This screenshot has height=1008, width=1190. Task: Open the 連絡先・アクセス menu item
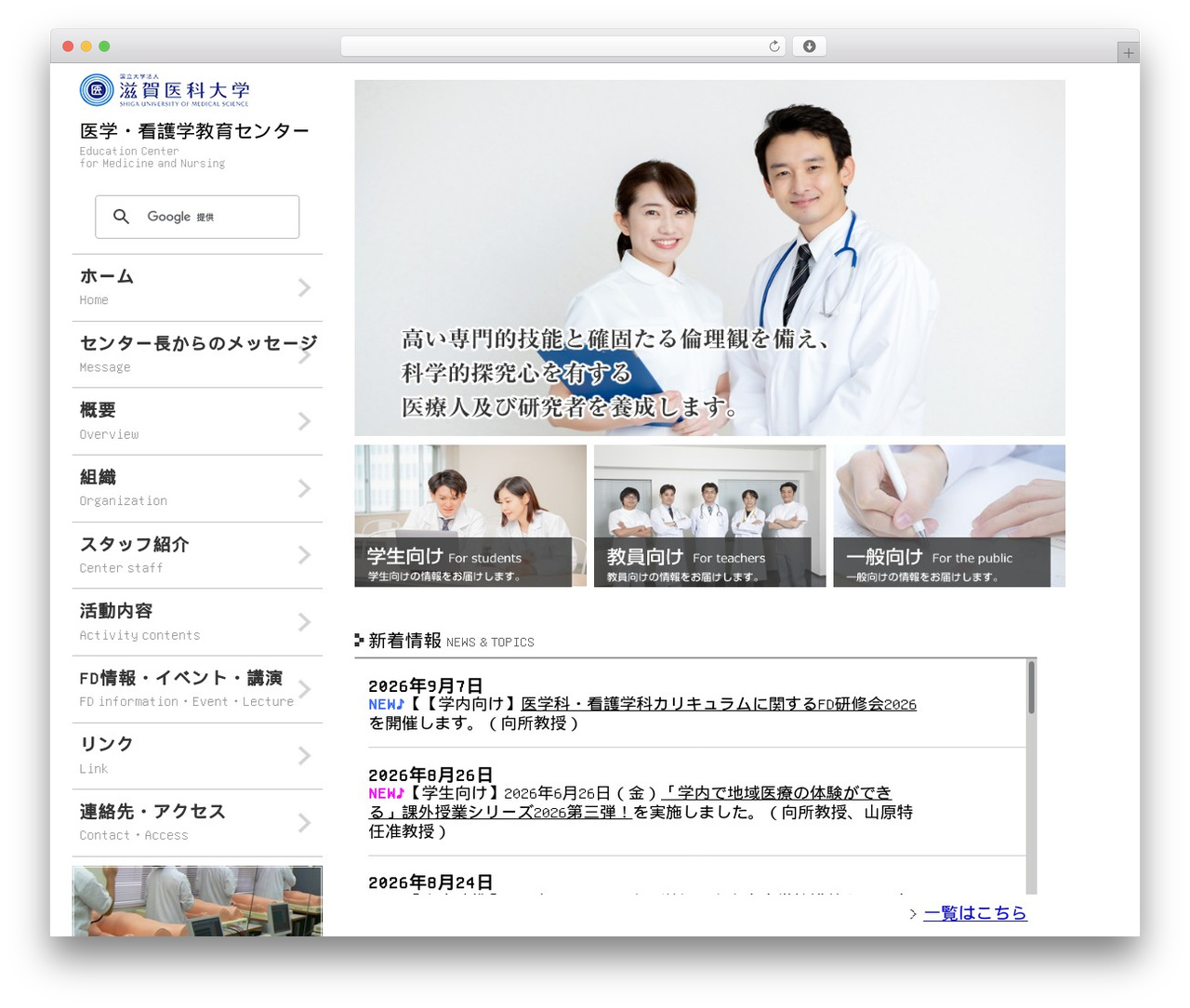tap(197, 823)
